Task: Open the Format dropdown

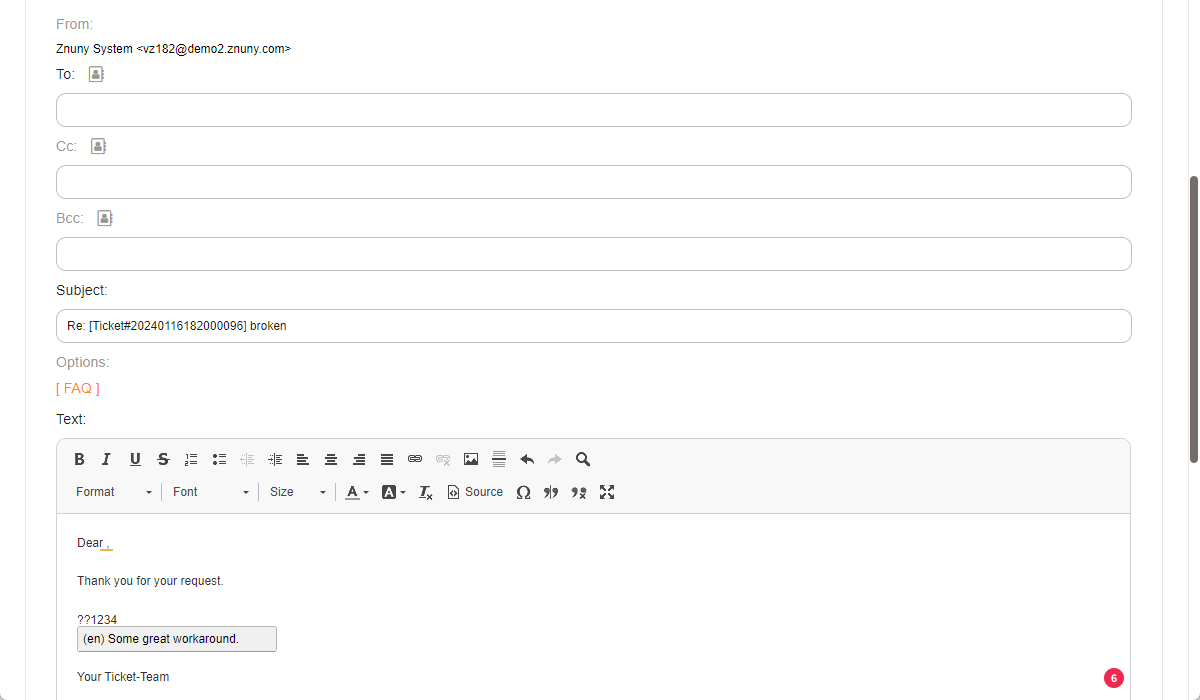Action: coord(114,492)
